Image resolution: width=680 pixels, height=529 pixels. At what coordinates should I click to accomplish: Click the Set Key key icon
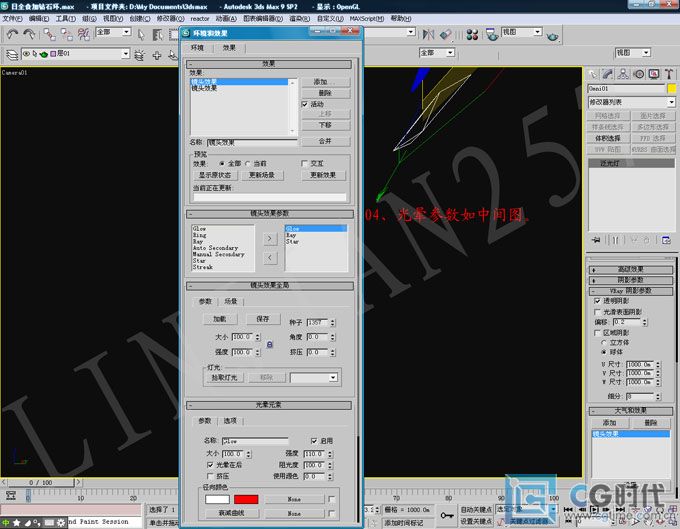(x=447, y=515)
